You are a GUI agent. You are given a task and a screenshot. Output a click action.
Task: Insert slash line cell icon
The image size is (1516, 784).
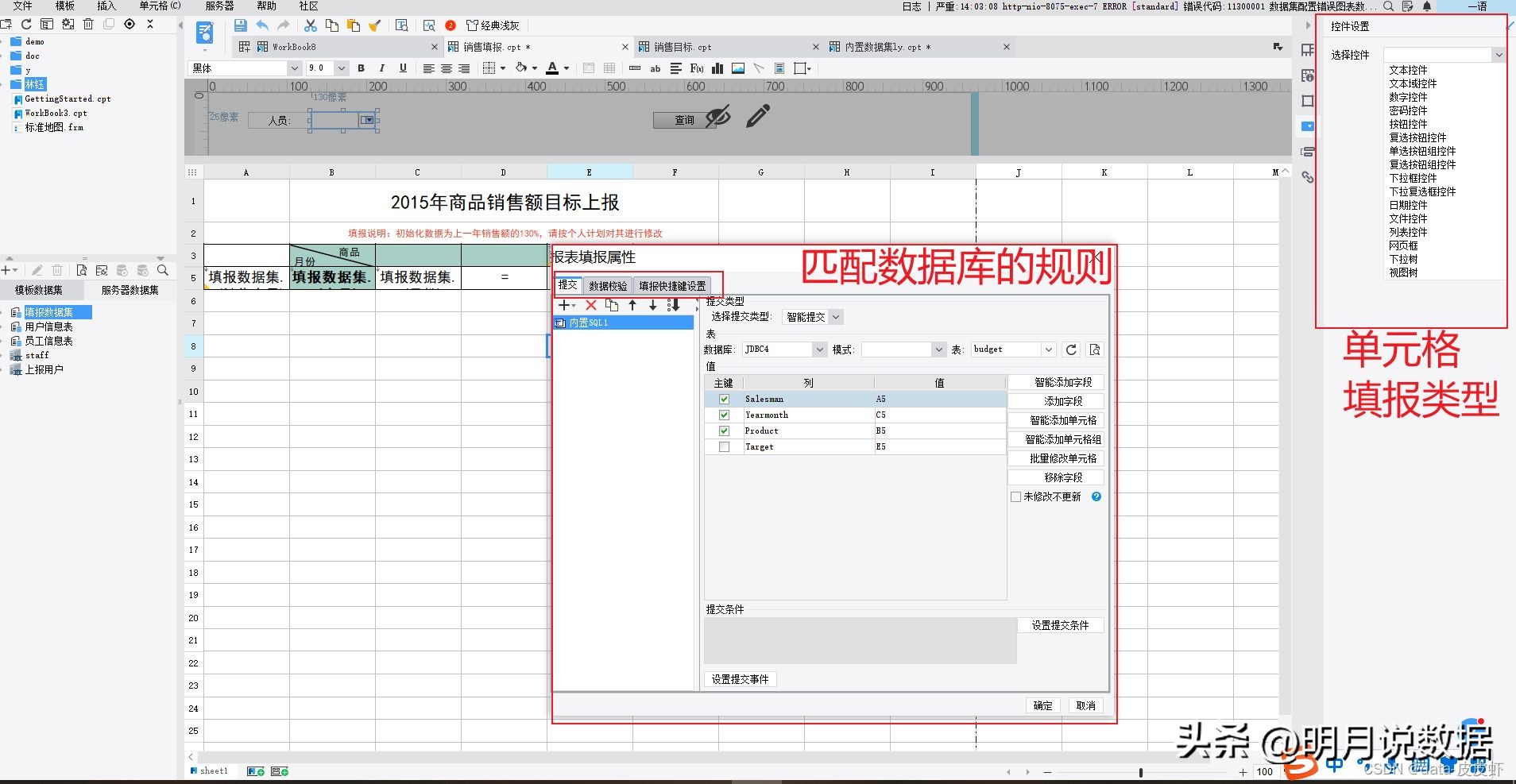coord(759,68)
